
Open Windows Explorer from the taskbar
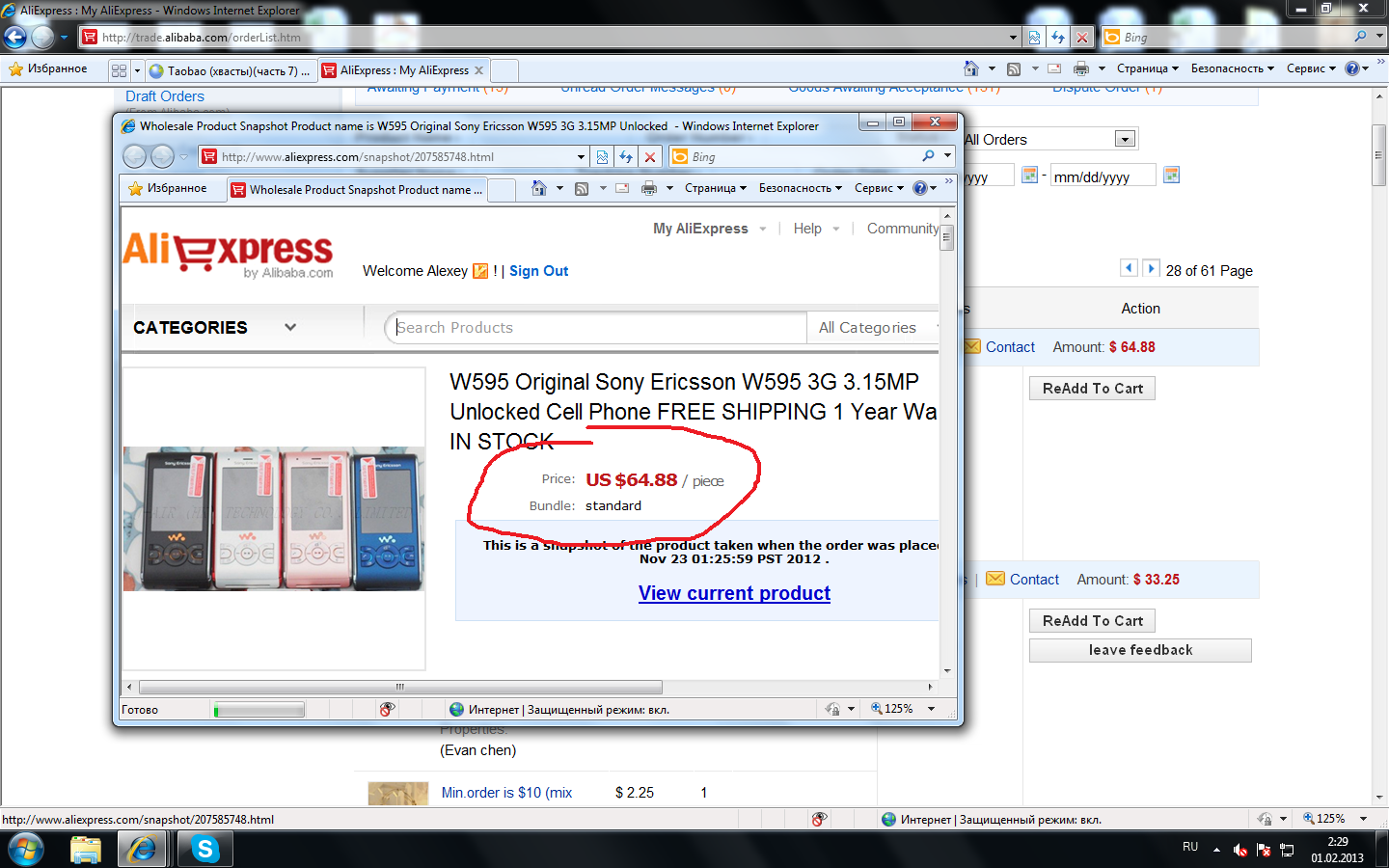(x=86, y=849)
